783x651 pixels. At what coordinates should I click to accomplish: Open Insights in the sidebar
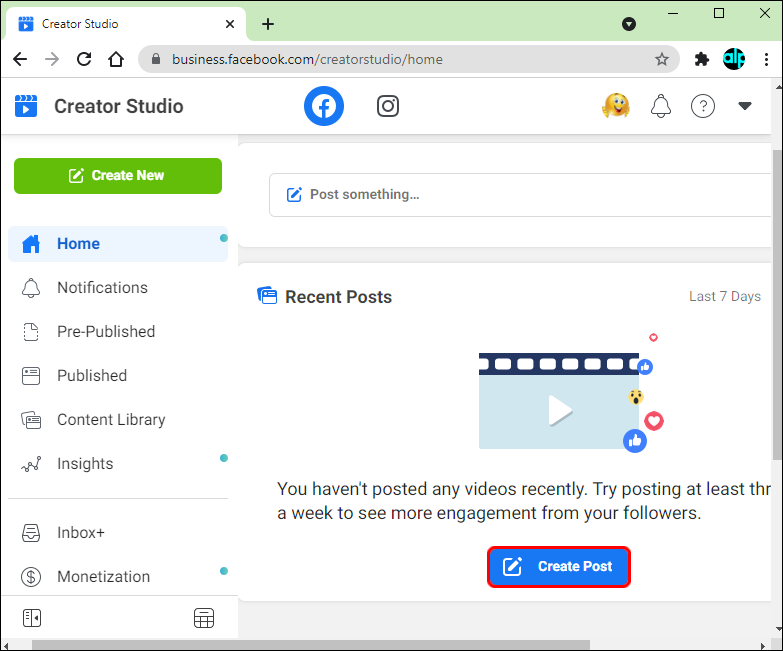click(118, 463)
